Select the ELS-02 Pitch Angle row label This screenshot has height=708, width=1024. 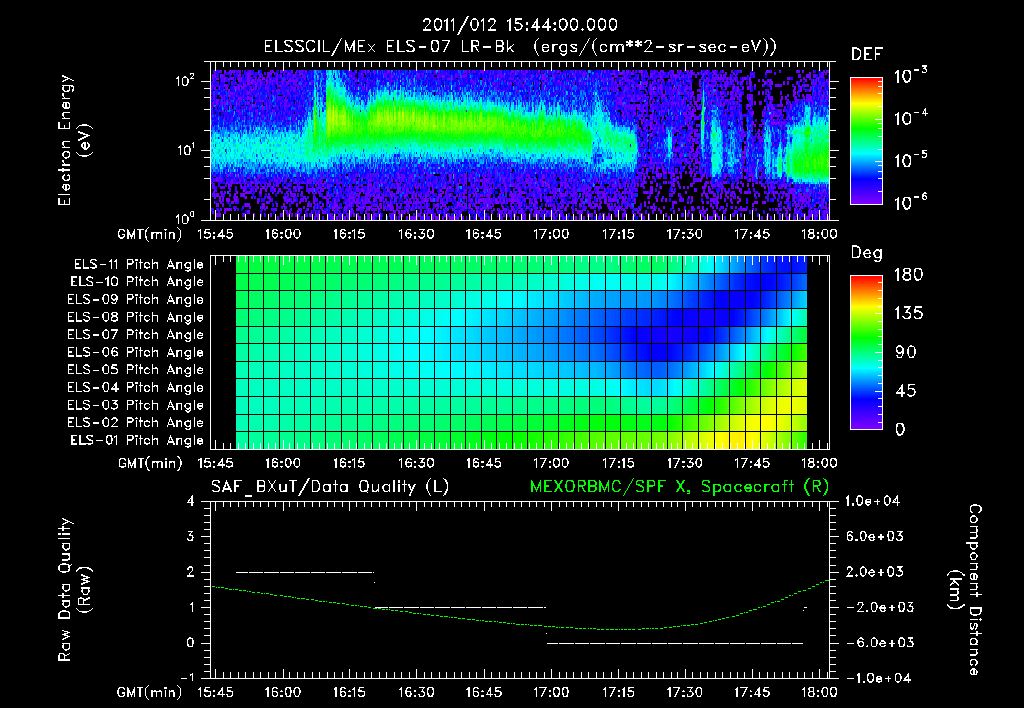pyautogui.click(x=135, y=423)
